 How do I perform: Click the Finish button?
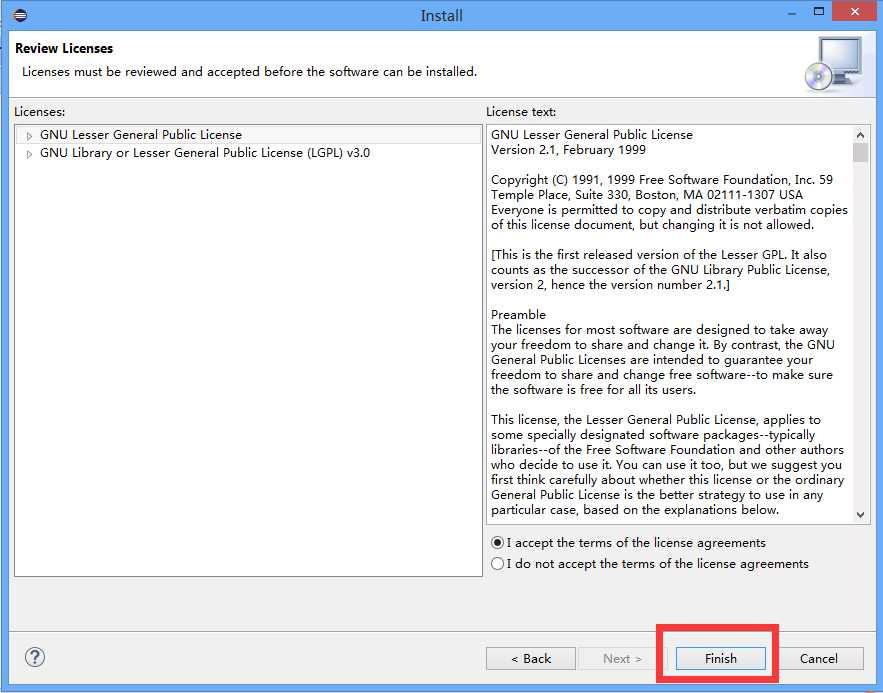click(x=720, y=658)
